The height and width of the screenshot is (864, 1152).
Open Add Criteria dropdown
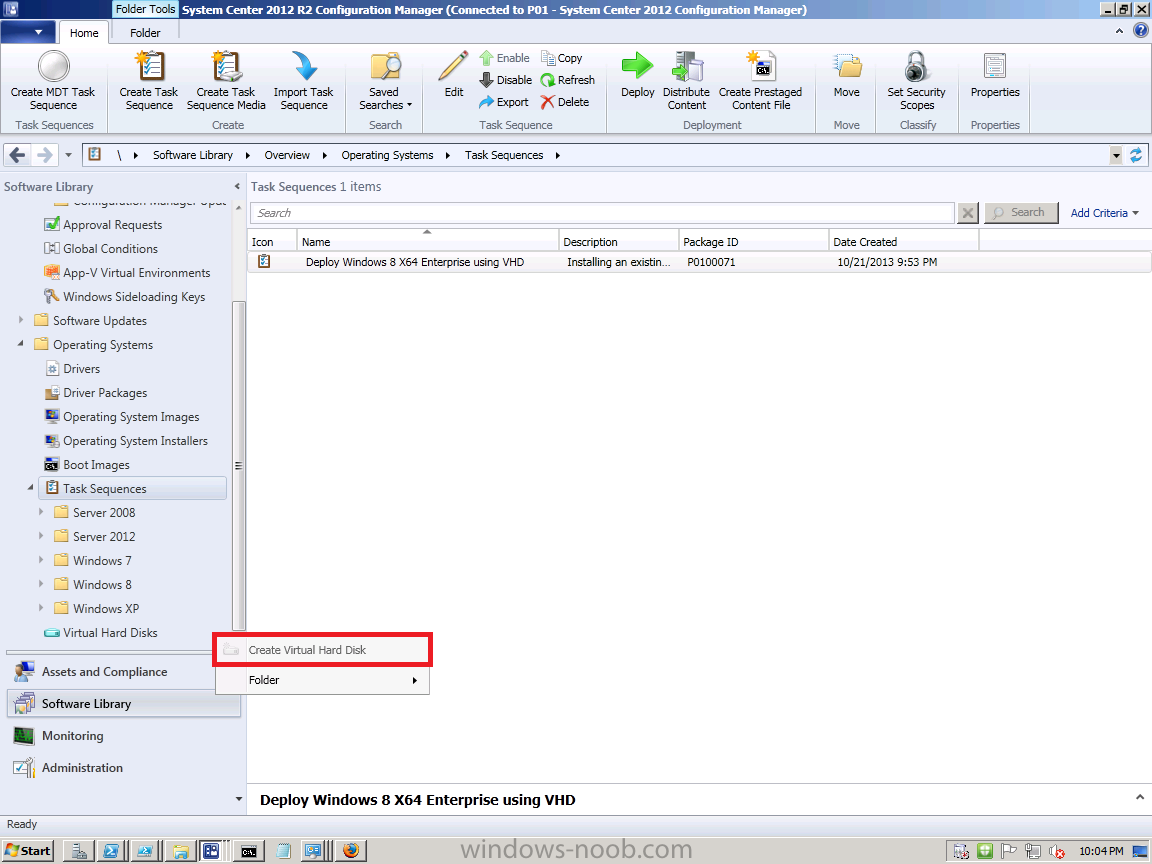pos(1104,213)
